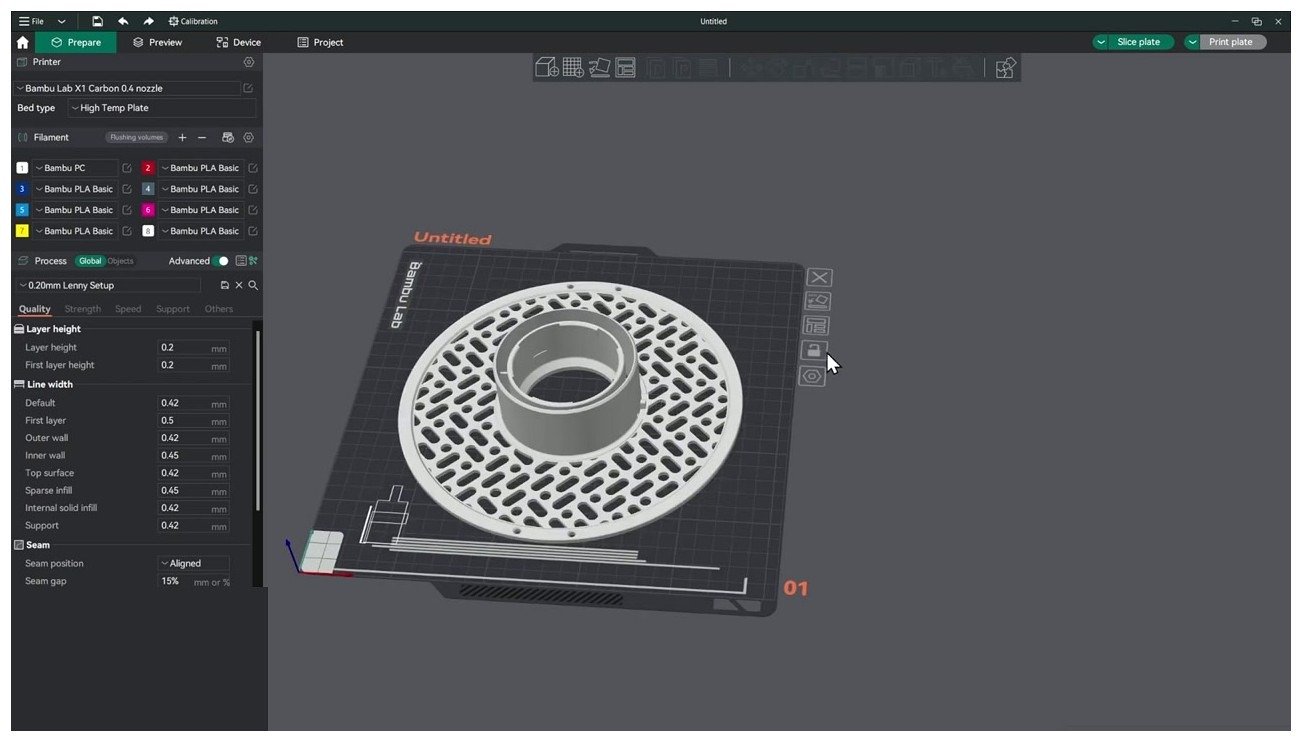Open the Seam position Aligned dropdown

pos(194,564)
